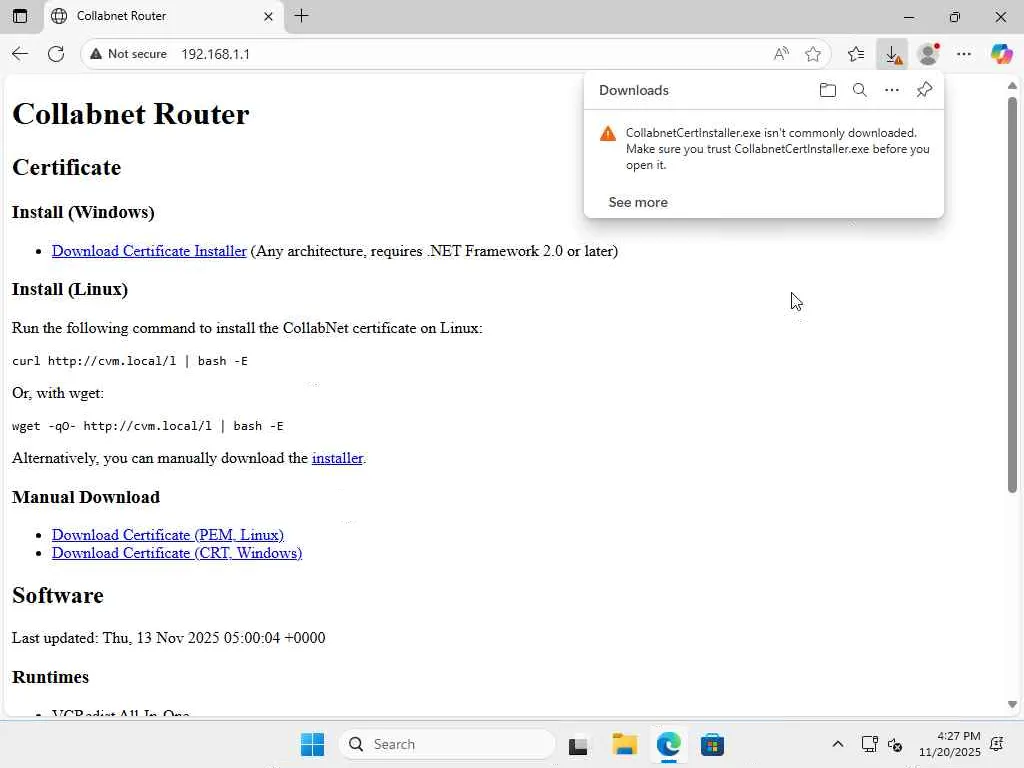This screenshot has height=768, width=1024.
Task: Search downloads with magnifier icon
Action: point(859,90)
